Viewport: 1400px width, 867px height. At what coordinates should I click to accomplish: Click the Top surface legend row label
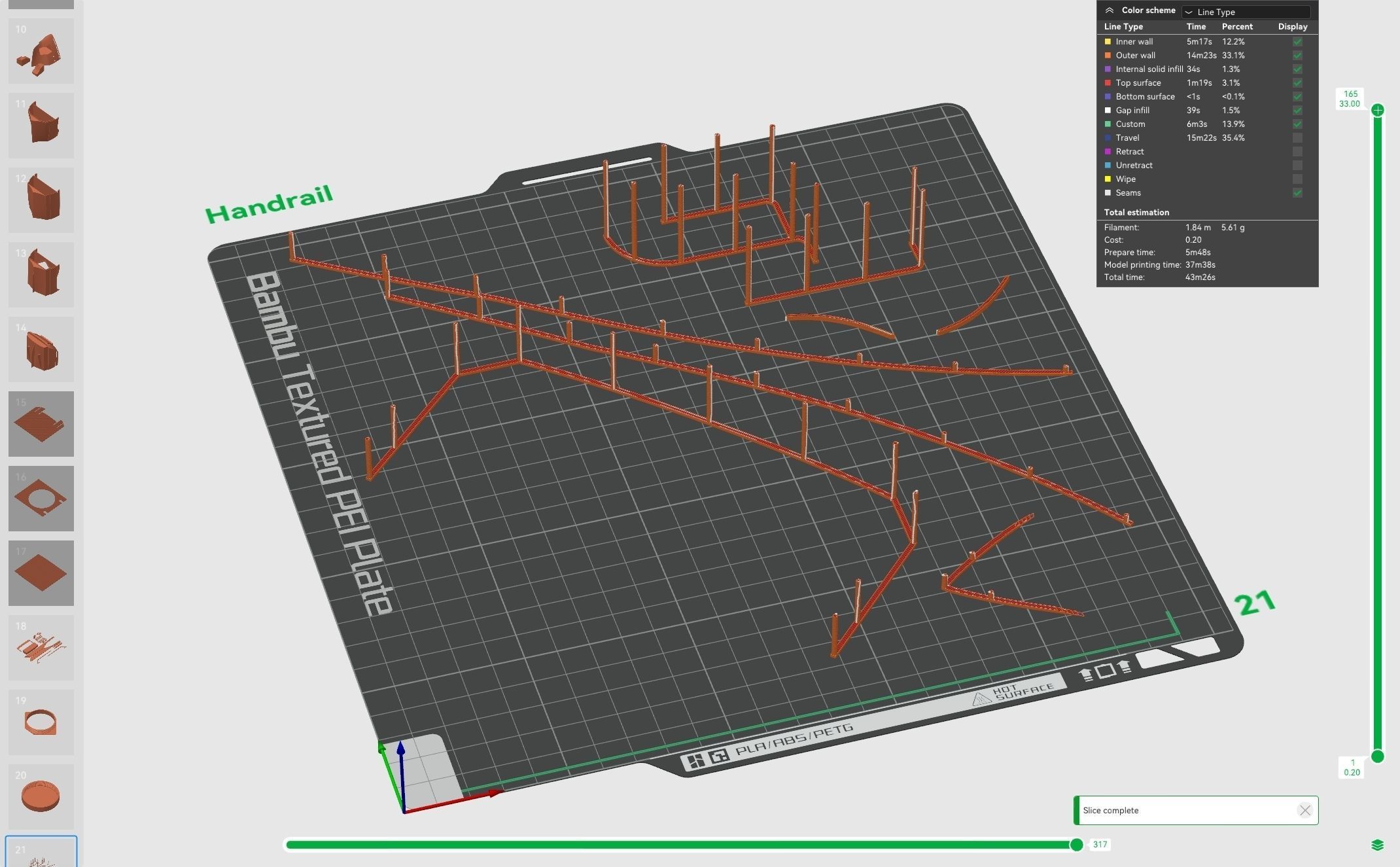click(1138, 83)
